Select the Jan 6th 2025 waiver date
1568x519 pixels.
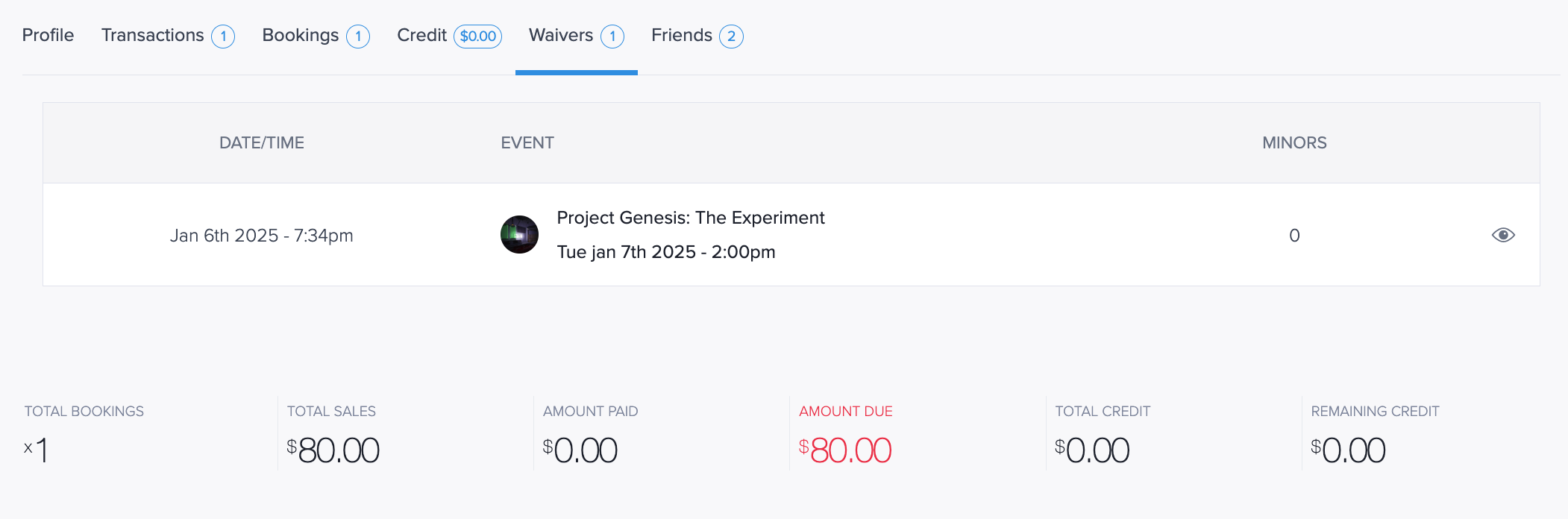pyautogui.click(x=262, y=236)
